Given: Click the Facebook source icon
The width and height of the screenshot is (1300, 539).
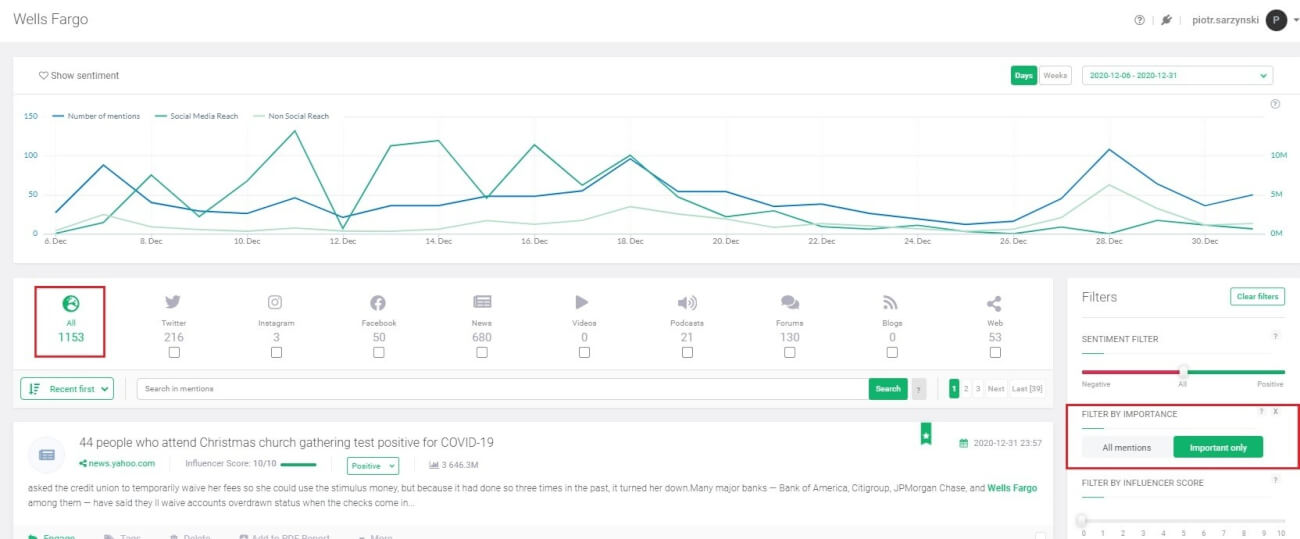Looking at the screenshot, I should [x=378, y=303].
